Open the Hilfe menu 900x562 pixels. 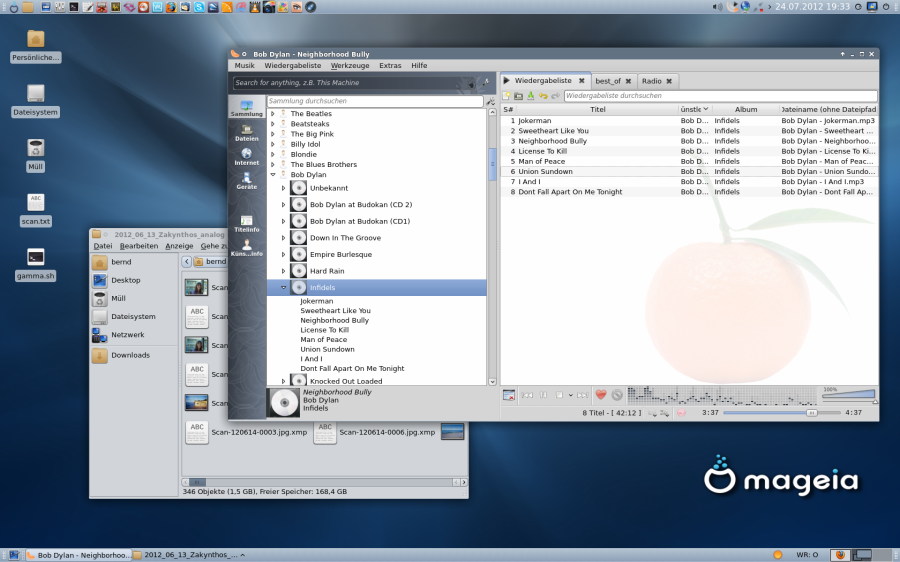point(419,65)
